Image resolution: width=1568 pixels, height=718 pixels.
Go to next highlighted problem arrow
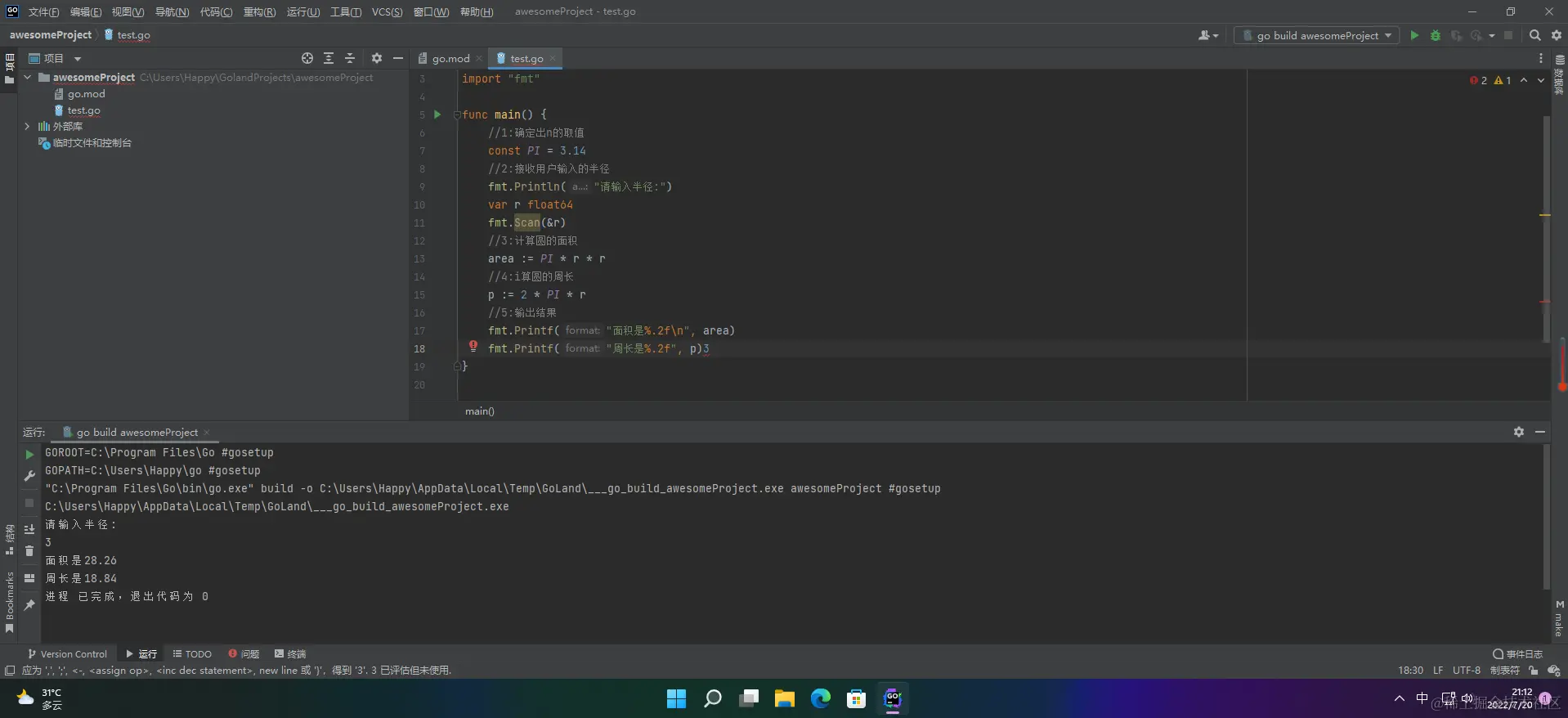coord(1541,80)
